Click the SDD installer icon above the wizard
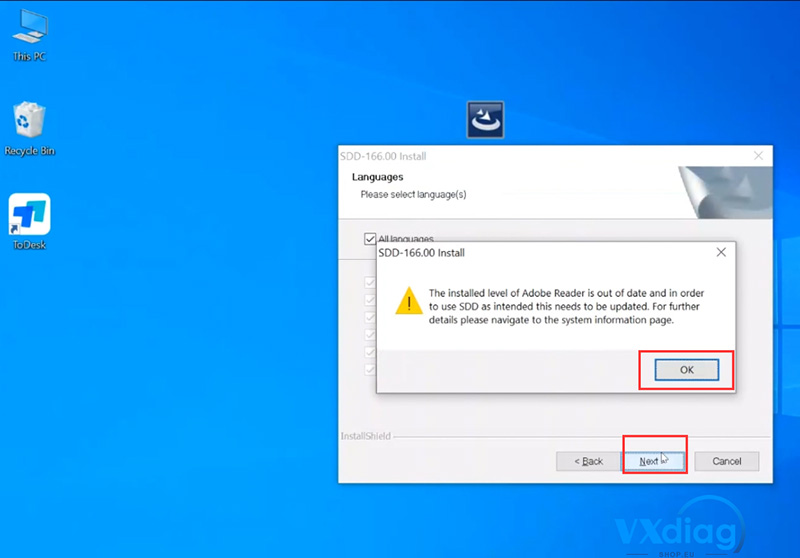Screen dimensions: 800x558 (485, 119)
